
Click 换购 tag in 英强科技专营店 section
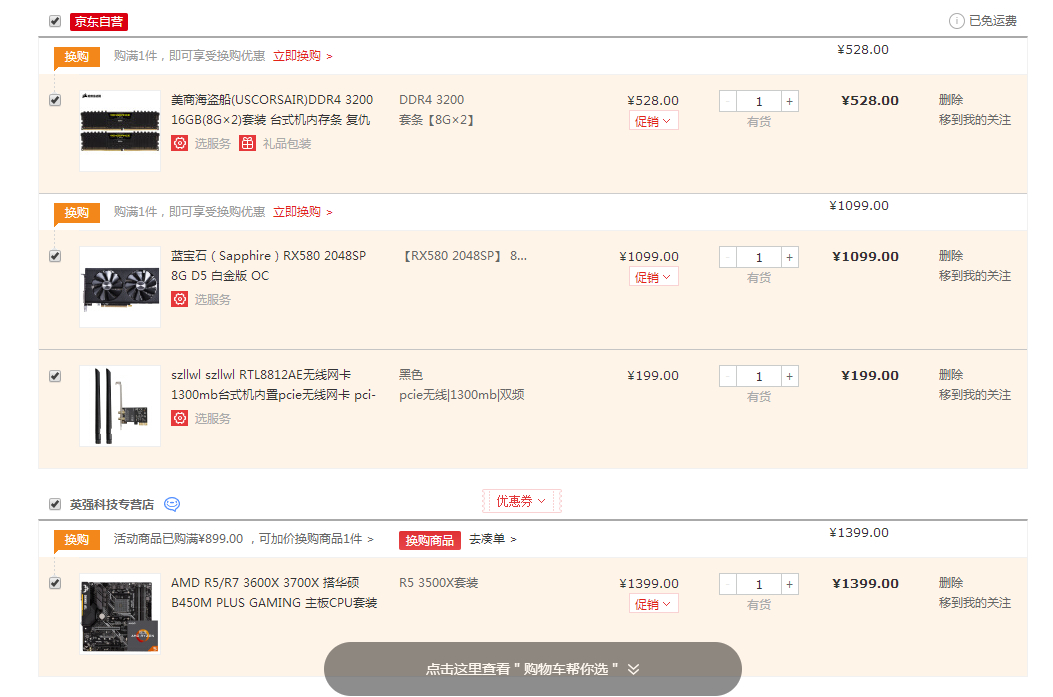click(x=77, y=539)
